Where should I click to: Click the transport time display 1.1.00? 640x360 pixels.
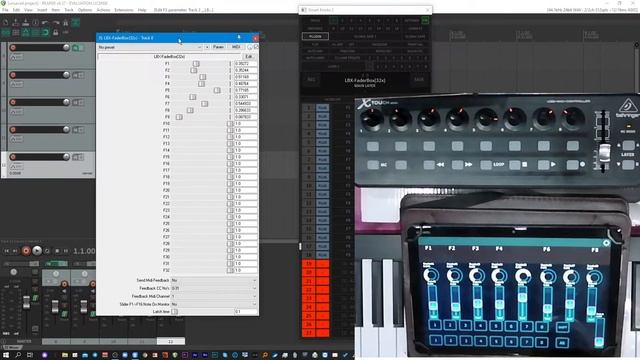tap(84, 251)
